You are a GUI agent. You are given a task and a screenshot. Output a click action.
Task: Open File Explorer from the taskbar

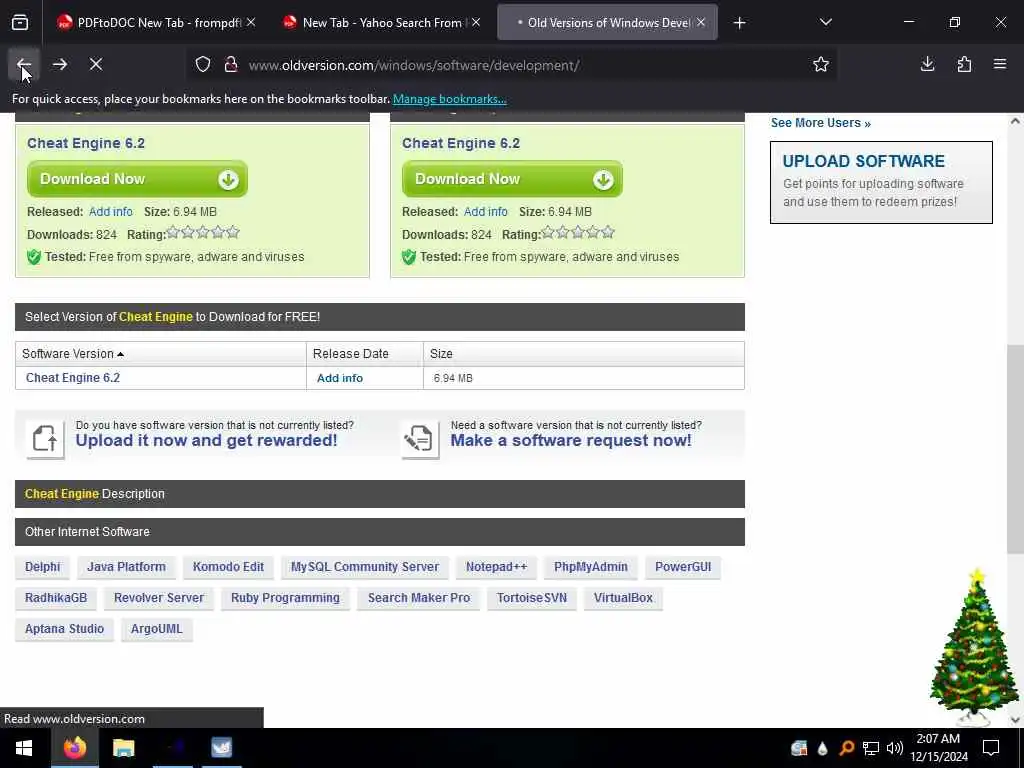click(123, 748)
